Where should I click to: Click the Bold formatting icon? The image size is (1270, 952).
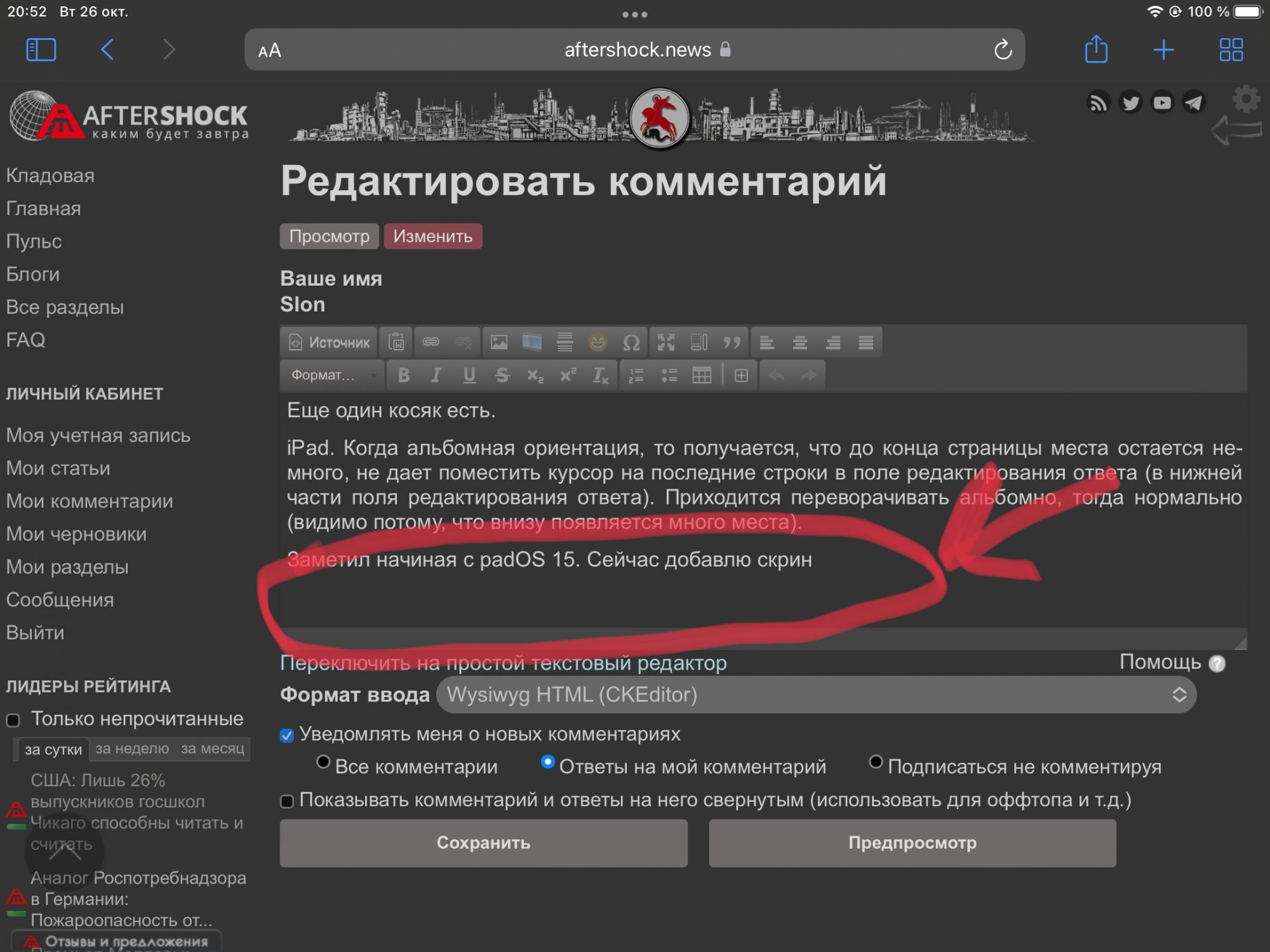pos(403,376)
